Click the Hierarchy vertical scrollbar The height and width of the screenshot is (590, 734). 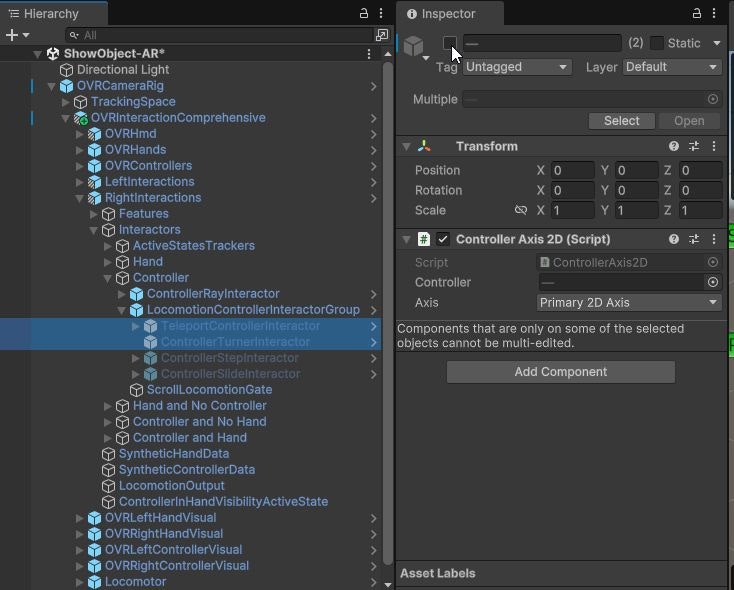pyautogui.click(x=388, y=313)
